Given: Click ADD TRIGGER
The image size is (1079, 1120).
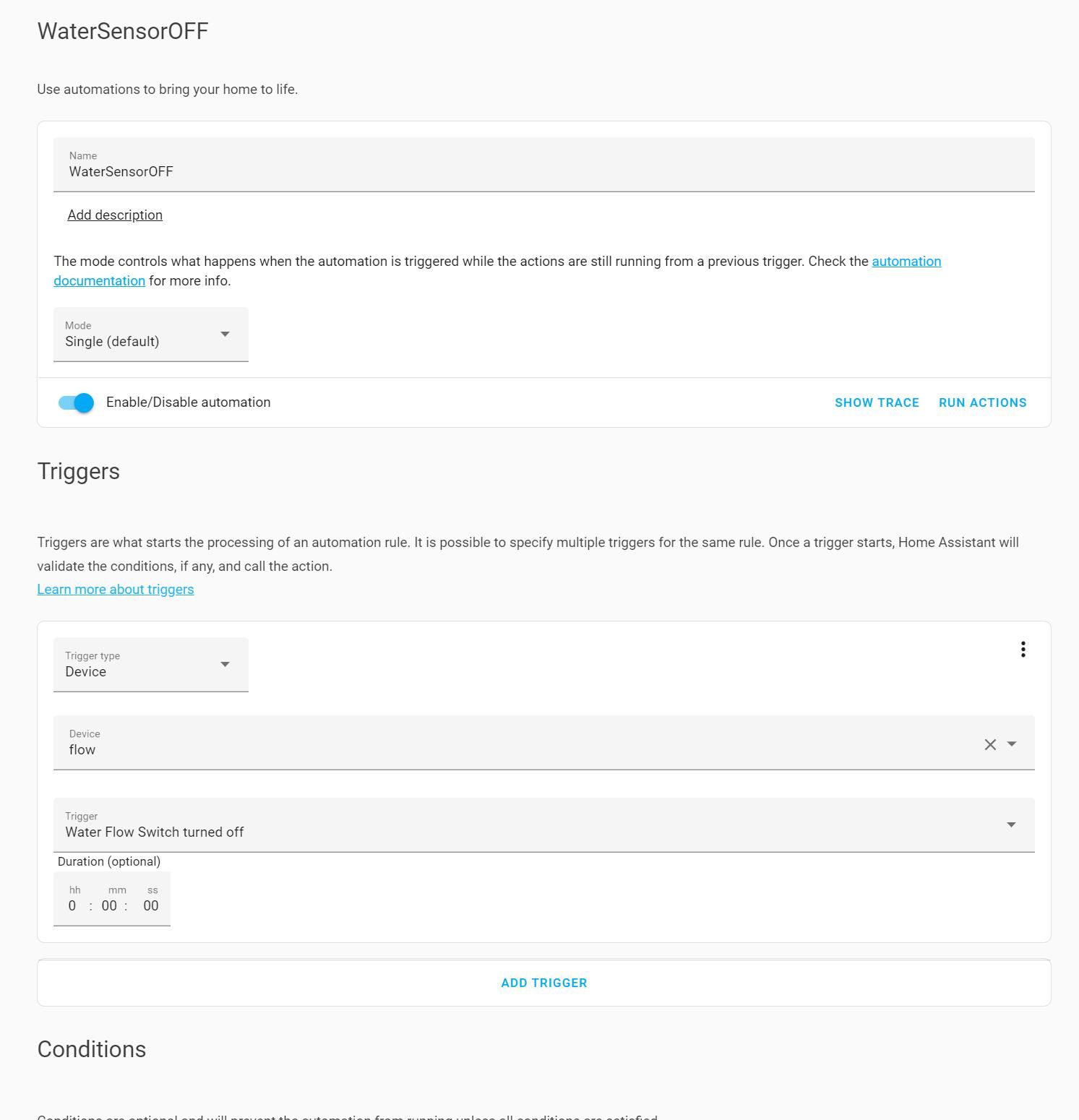Looking at the screenshot, I should (543, 982).
